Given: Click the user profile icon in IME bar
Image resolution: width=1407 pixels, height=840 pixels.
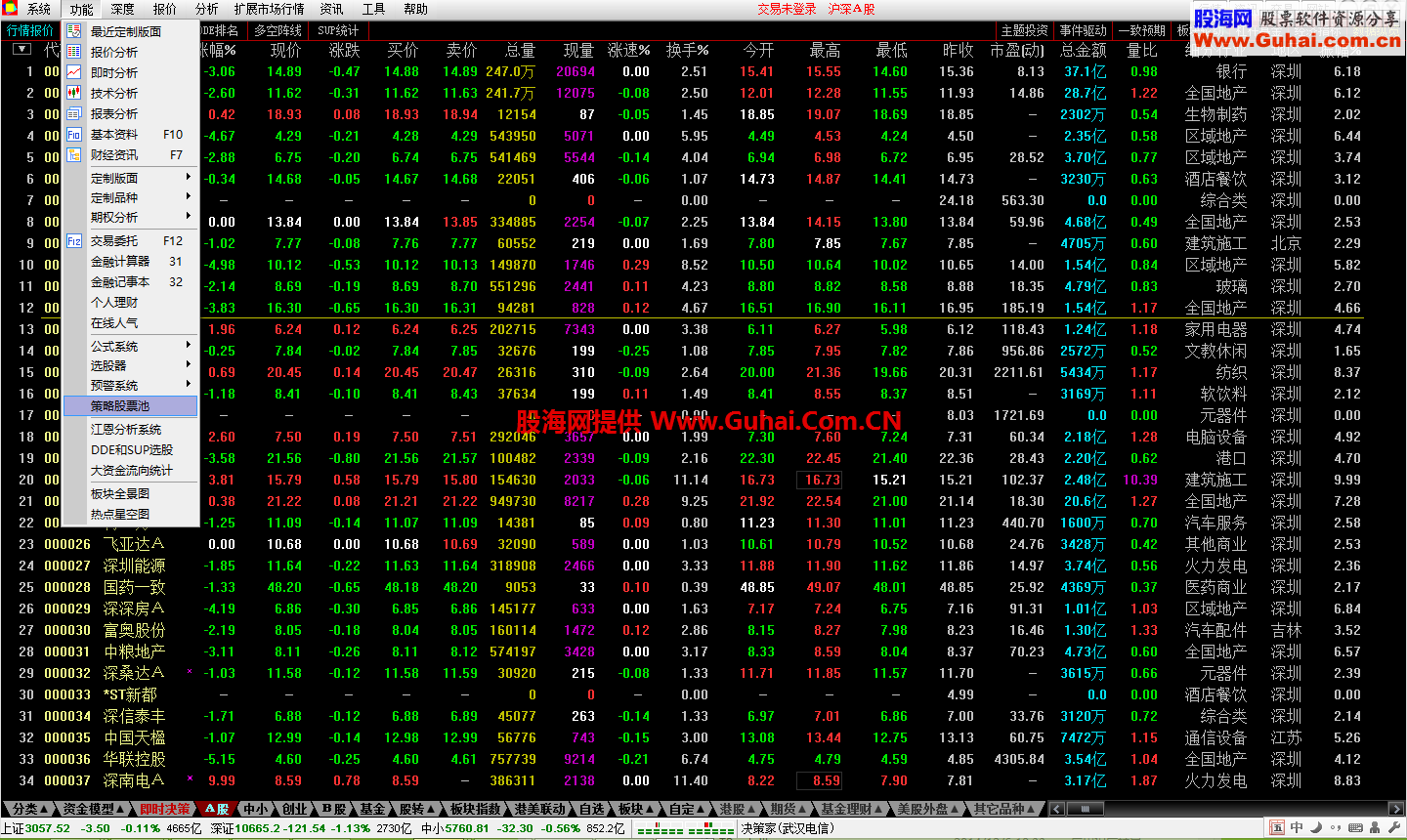Looking at the screenshot, I should click(x=1374, y=828).
